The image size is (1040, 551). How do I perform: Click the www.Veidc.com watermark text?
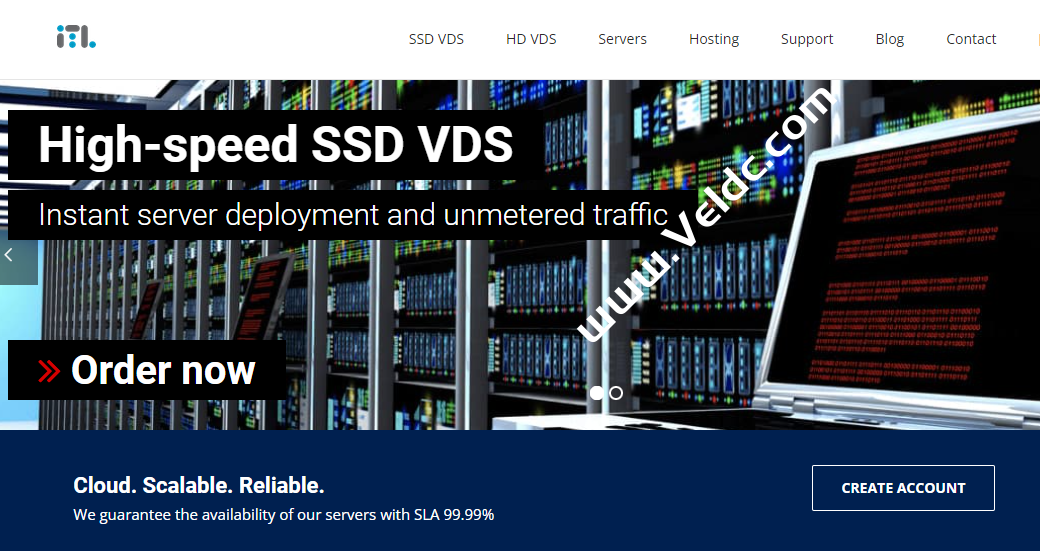coord(705,215)
